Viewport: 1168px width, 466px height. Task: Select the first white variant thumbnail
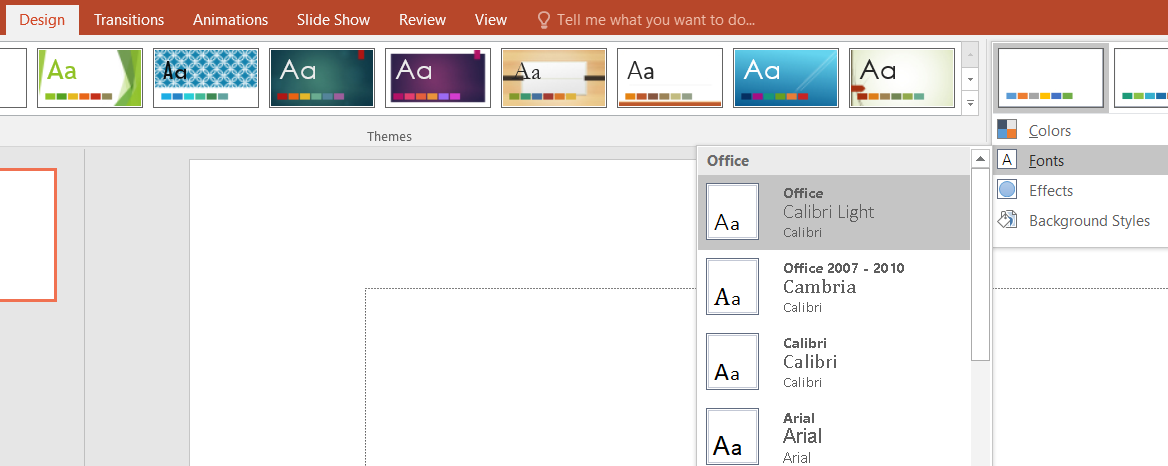point(1050,77)
